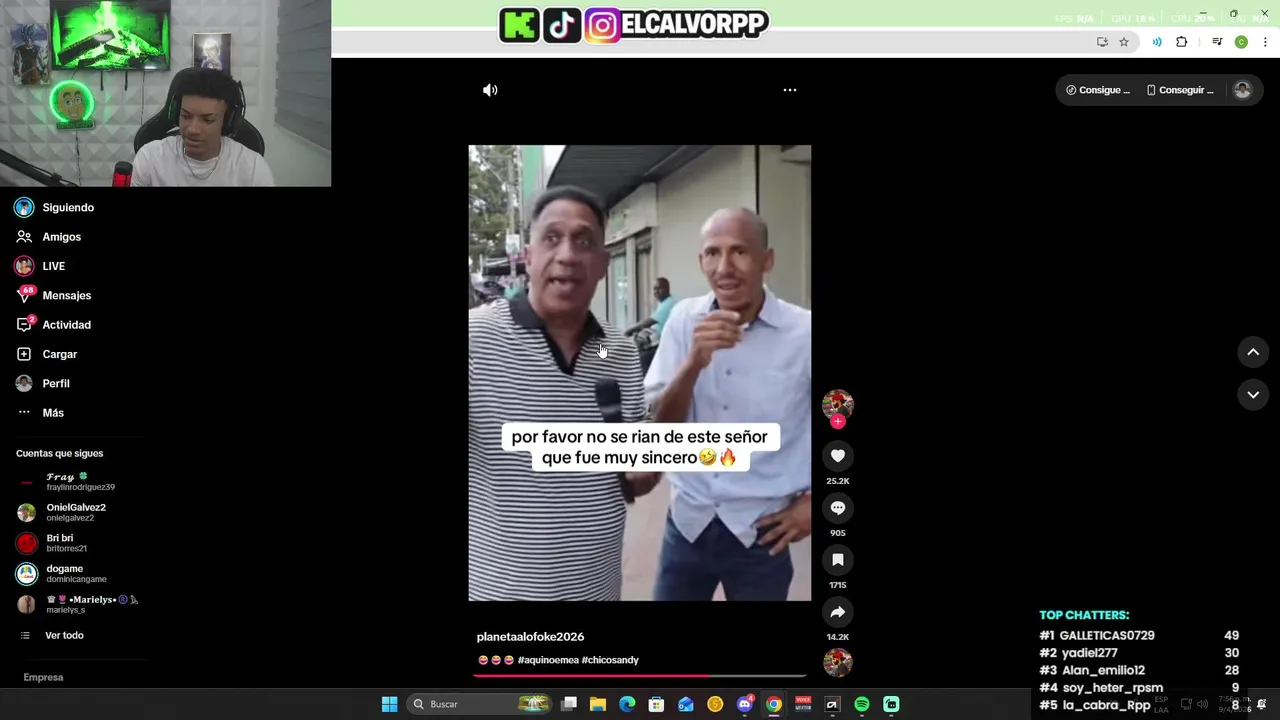Viewport: 1280px width, 720px height.
Task: Open followed account Bri bri
Action: [x=66, y=543]
